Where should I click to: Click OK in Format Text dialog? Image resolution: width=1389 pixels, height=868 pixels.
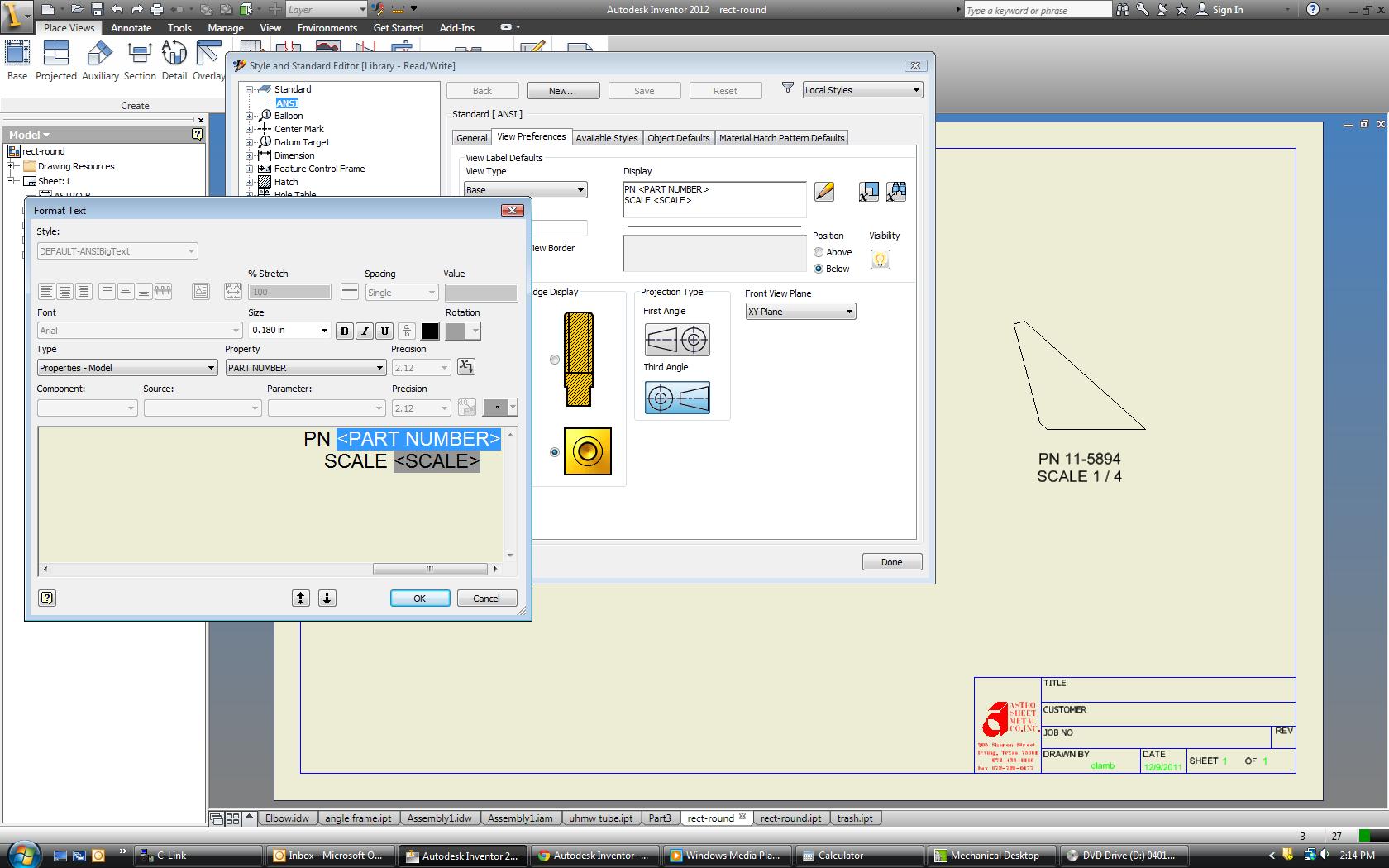[x=420, y=599]
